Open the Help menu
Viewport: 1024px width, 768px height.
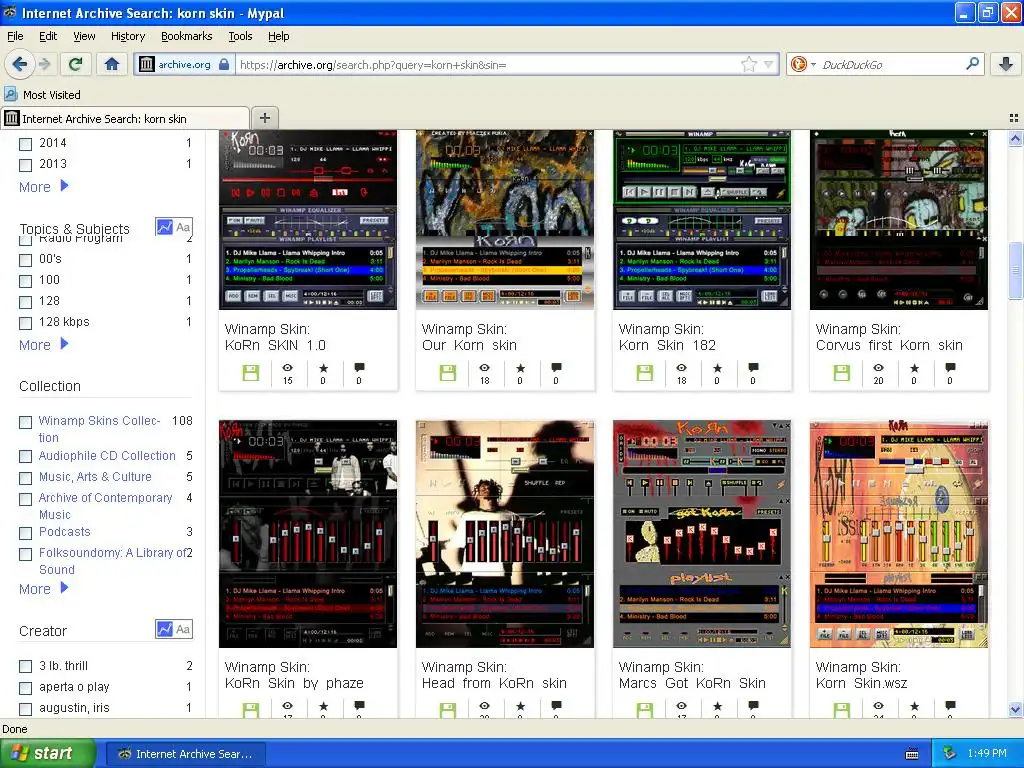pos(278,36)
